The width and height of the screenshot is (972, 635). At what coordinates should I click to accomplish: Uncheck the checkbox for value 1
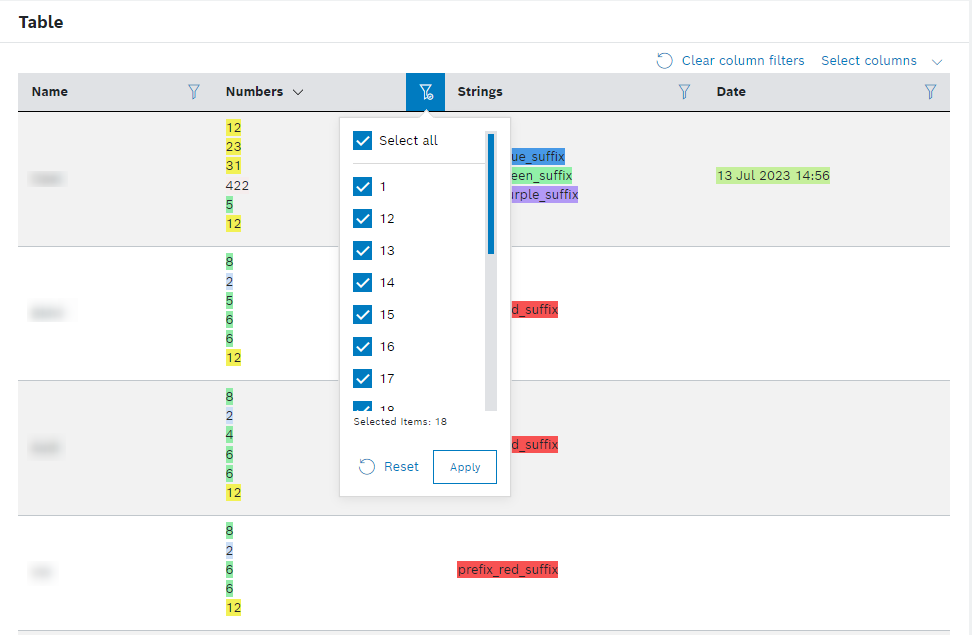363,187
